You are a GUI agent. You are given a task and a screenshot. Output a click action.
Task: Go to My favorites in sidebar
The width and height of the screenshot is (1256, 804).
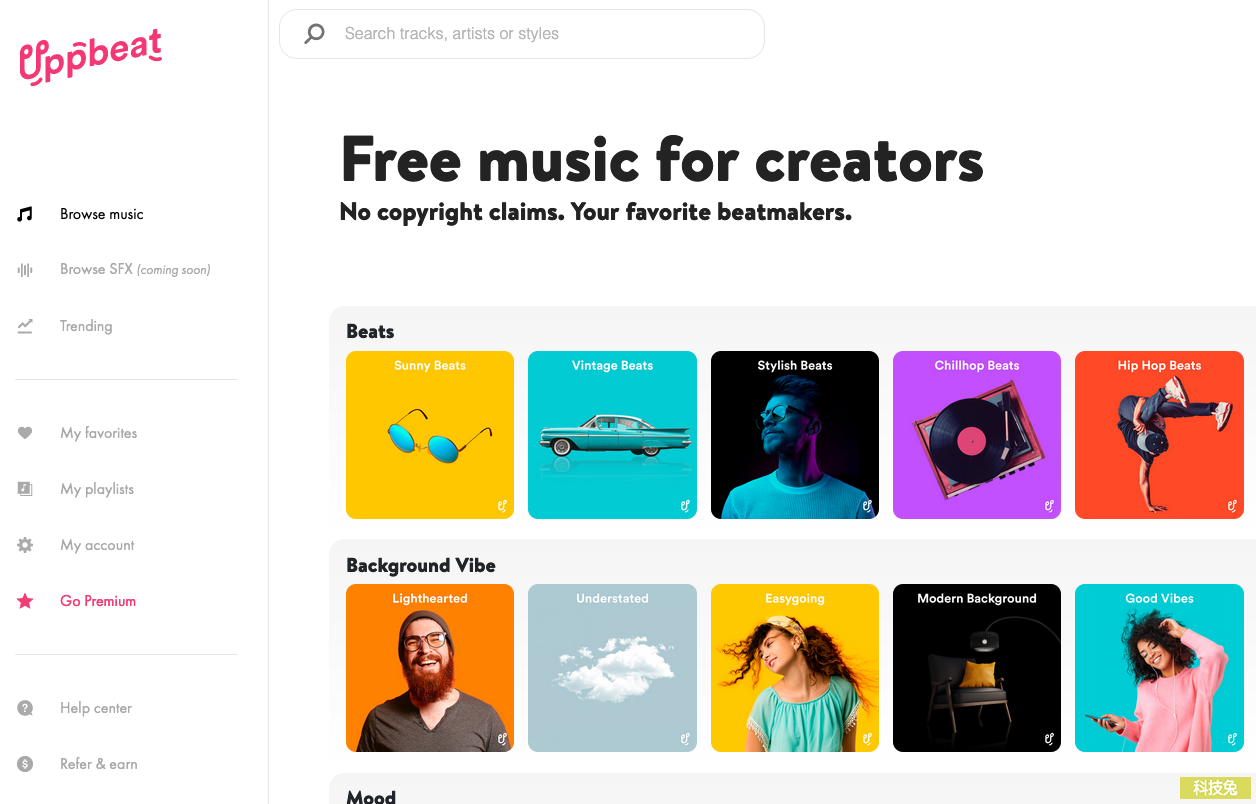98,433
